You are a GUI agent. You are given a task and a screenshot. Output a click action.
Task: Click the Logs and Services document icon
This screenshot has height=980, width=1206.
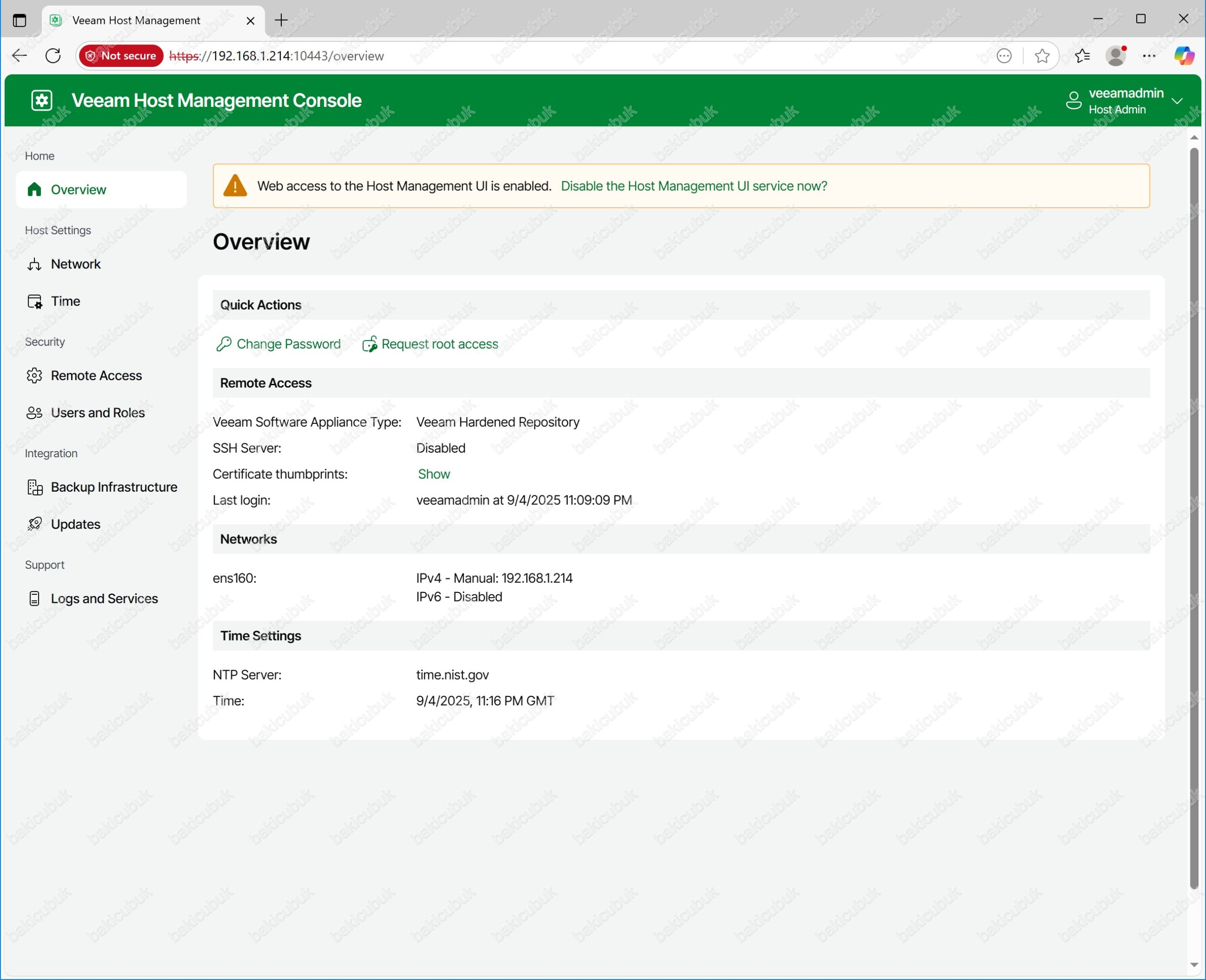[34, 599]
